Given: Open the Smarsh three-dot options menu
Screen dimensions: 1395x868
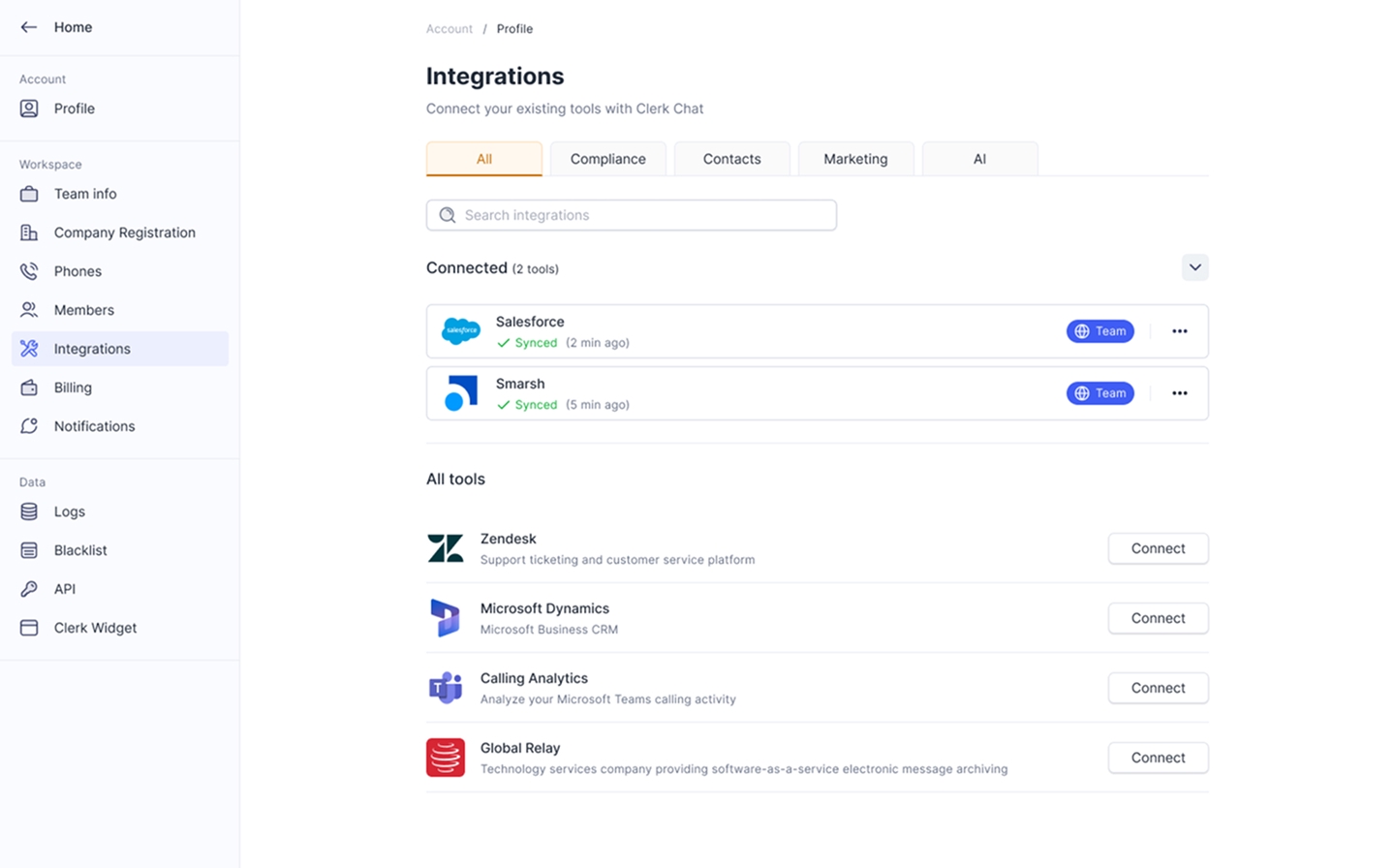Looking at the screenshot, I should point(1179,393).
